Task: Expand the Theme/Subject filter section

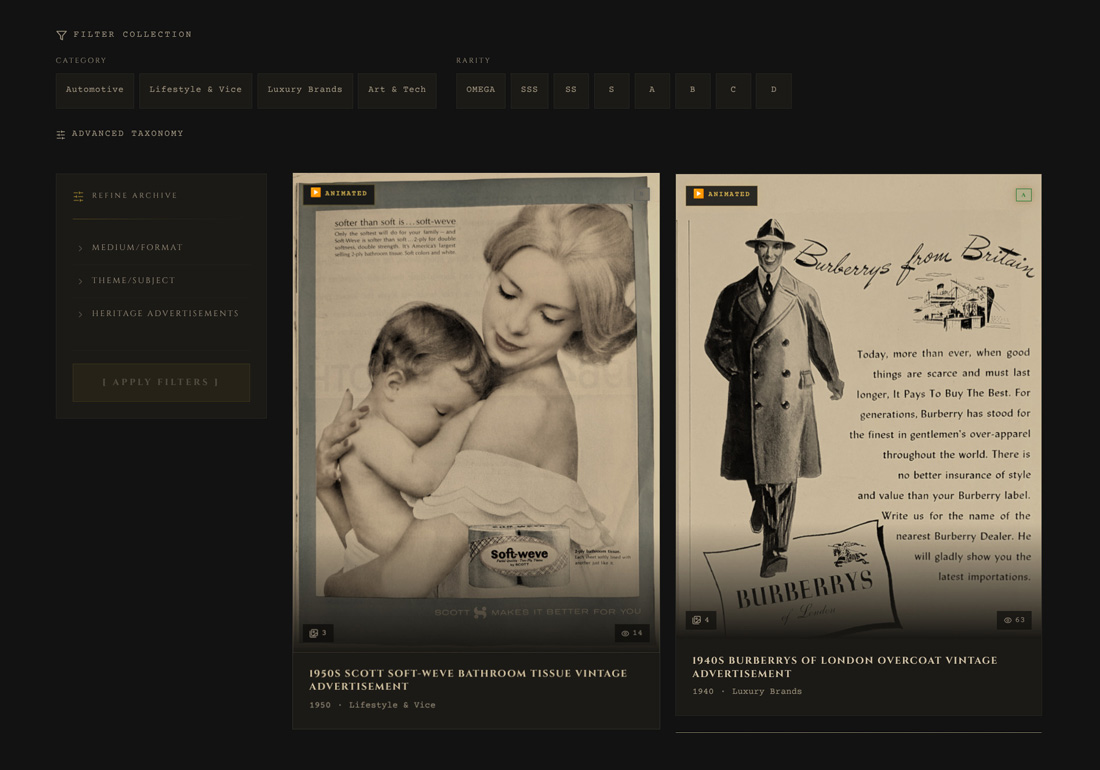Action: coord(133,281)
